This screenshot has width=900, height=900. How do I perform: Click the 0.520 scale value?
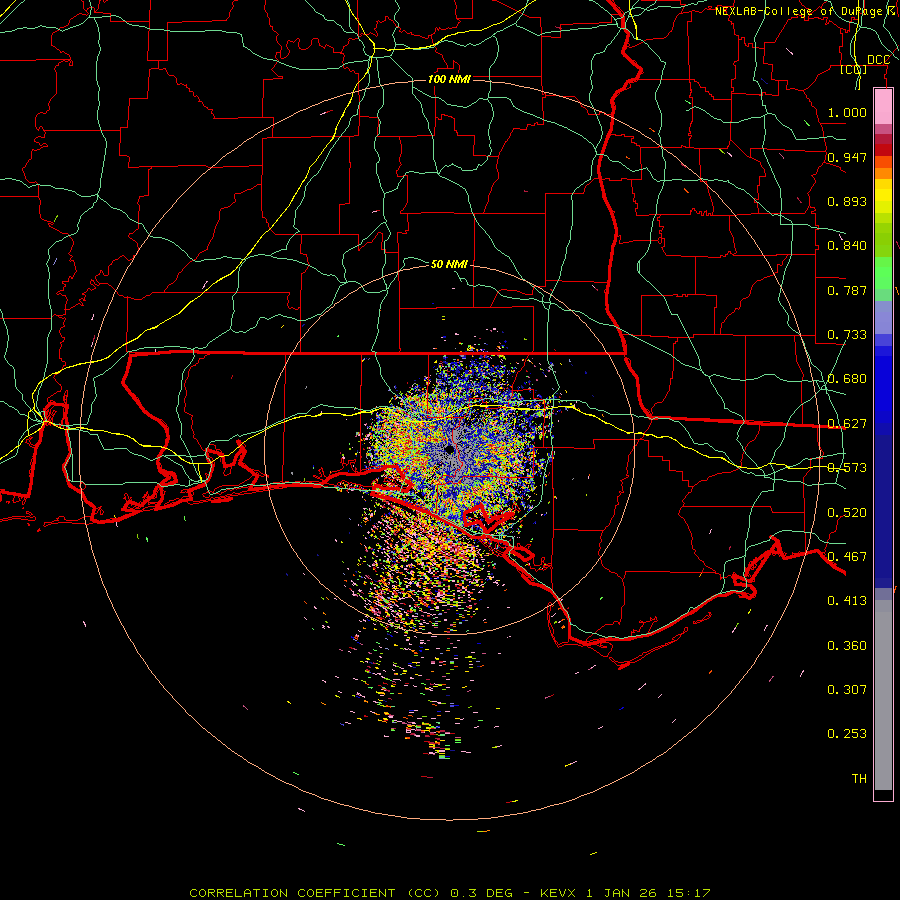point(847,512)
